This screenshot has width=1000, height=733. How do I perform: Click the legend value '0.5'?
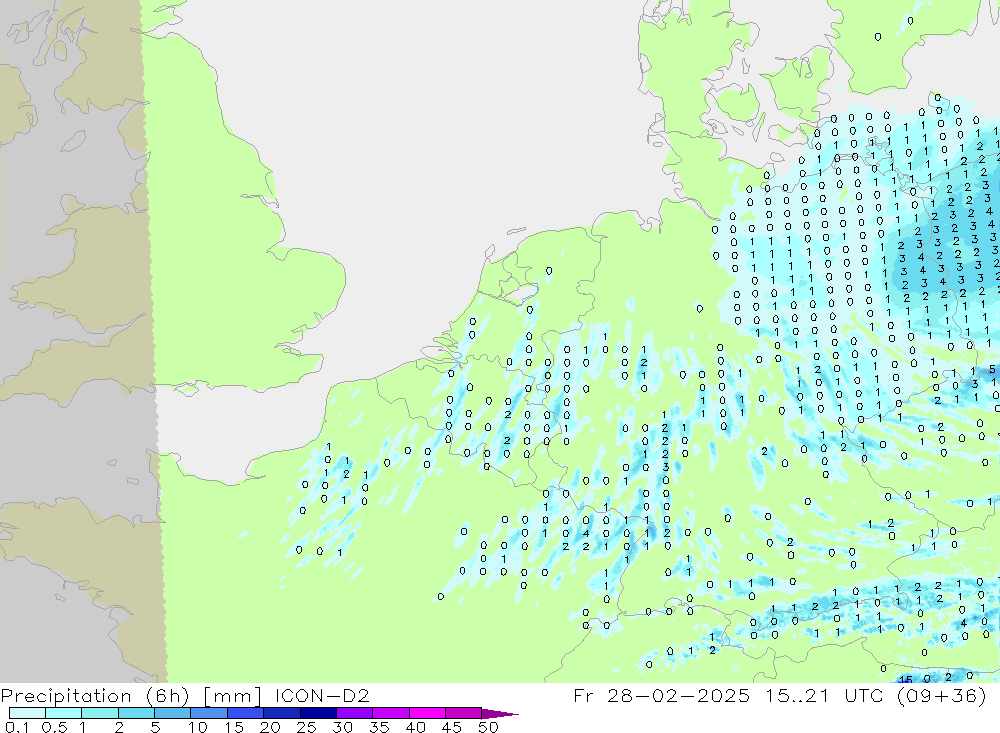(x=54, y=727)
